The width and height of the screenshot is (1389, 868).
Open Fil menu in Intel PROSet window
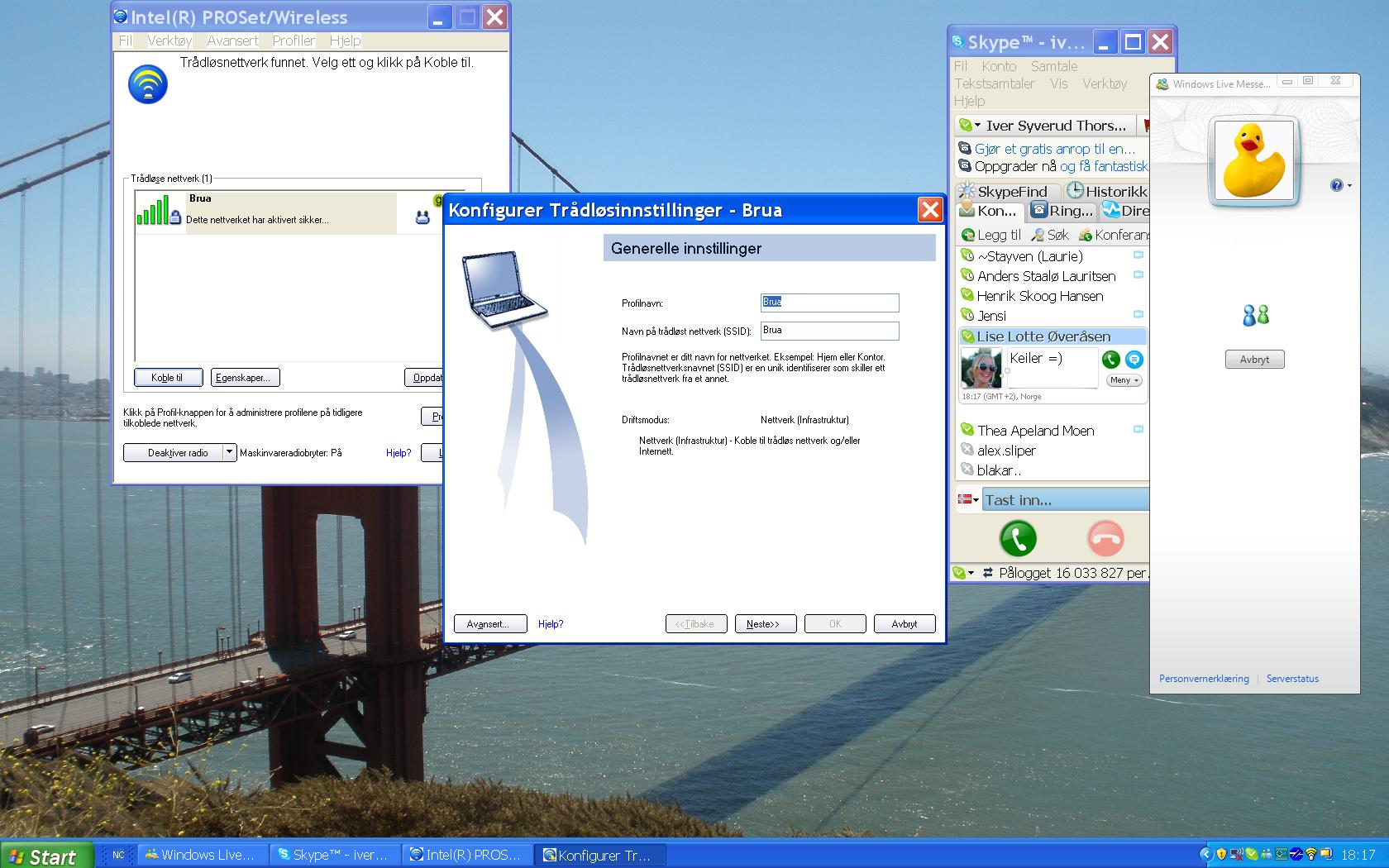[x=125, y=41]
